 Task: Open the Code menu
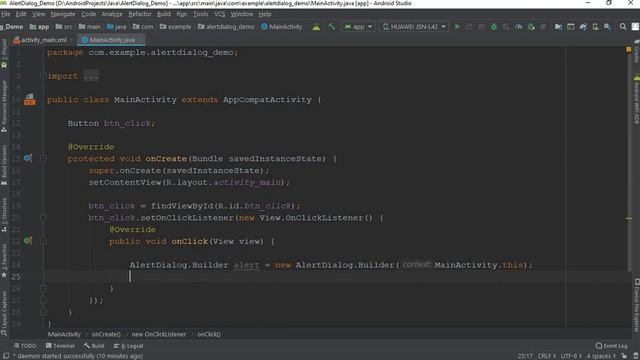pyautogui.click(x=89, y=14)
